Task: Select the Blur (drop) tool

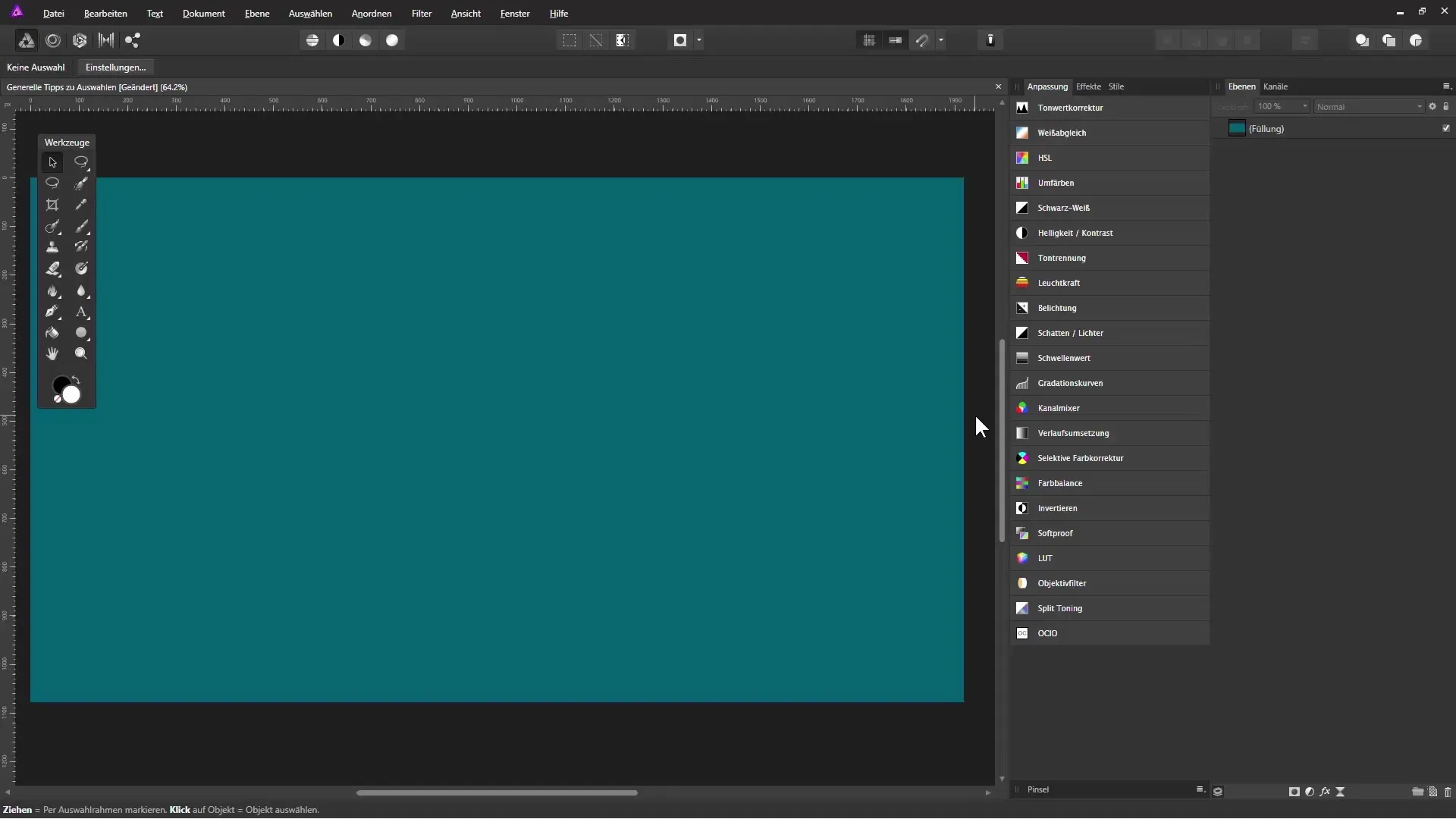Action: tap(81, 290)
